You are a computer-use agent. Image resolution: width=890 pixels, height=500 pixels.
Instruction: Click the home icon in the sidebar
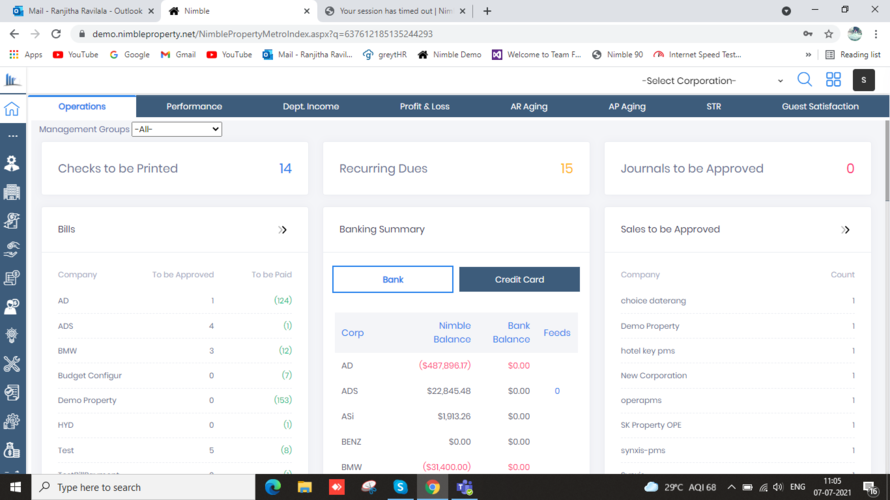coord(12,109)
